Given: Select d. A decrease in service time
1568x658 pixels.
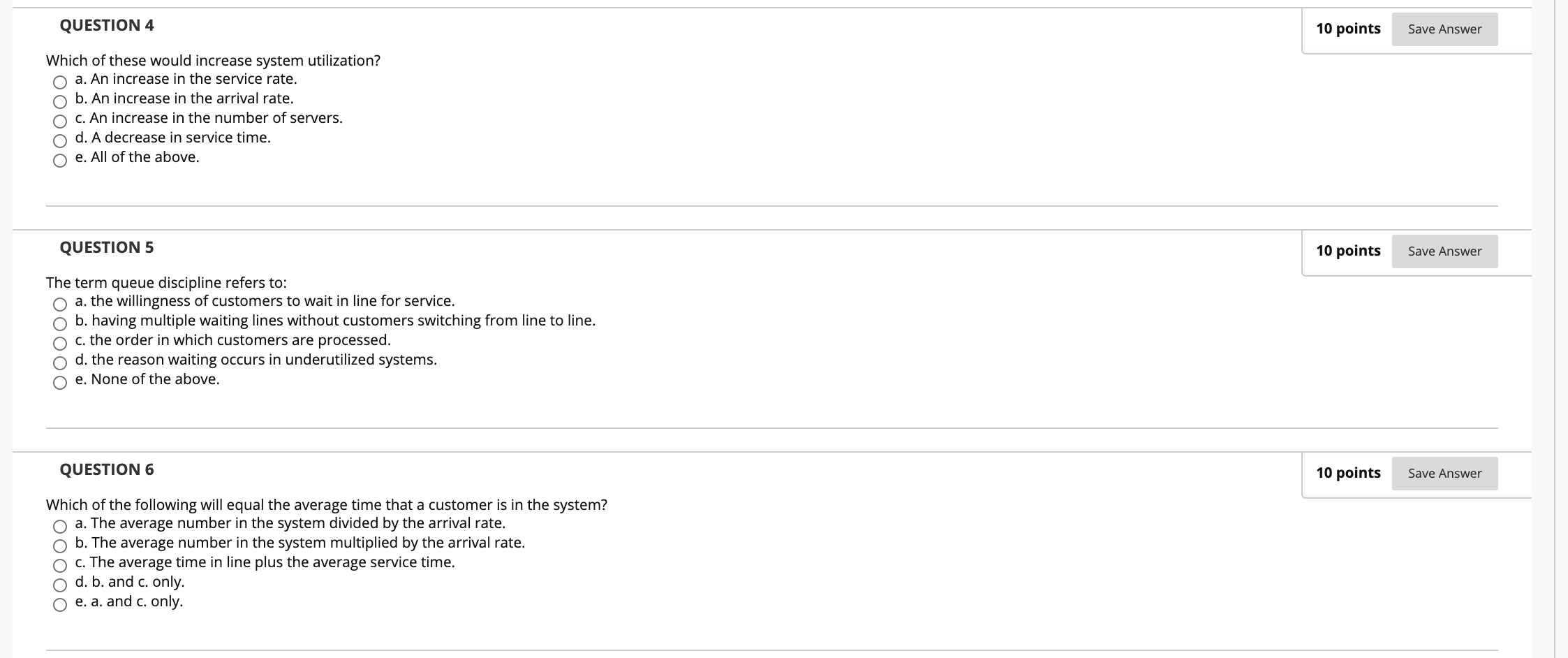Looking at the screenshot, I should pyautogui.click(x=60, y=141).
